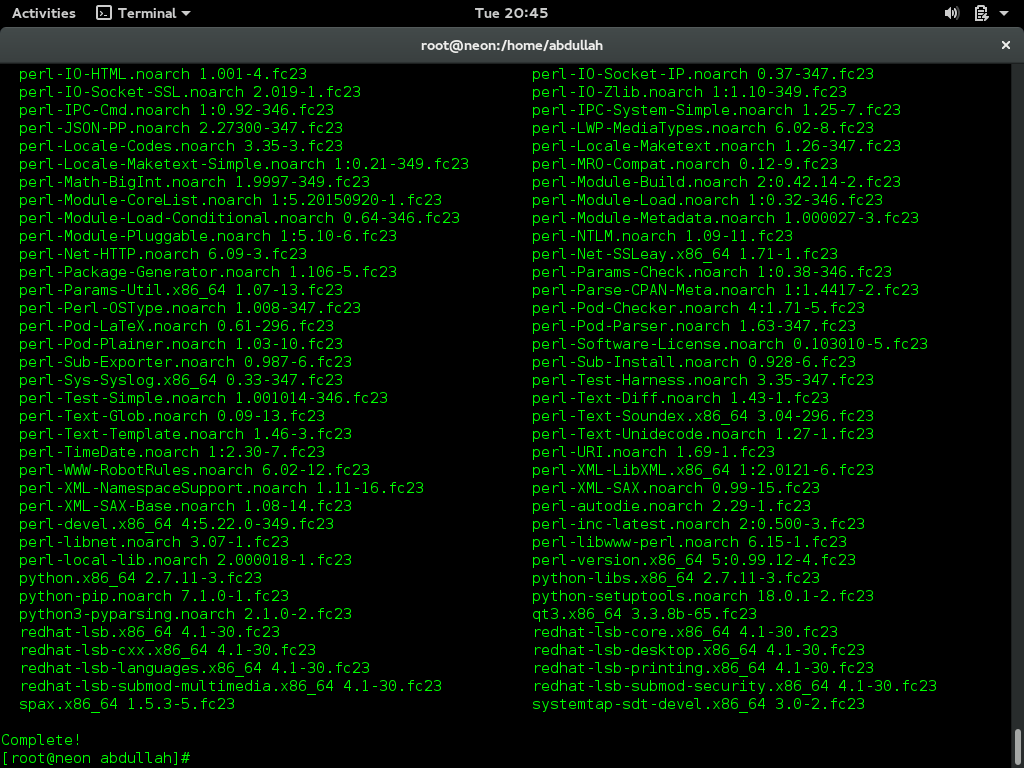The width and height of the screenshot is (1024, 768).
Task: Select perl-WWW-RobotRules.noarch line
Action: (194, 470)
